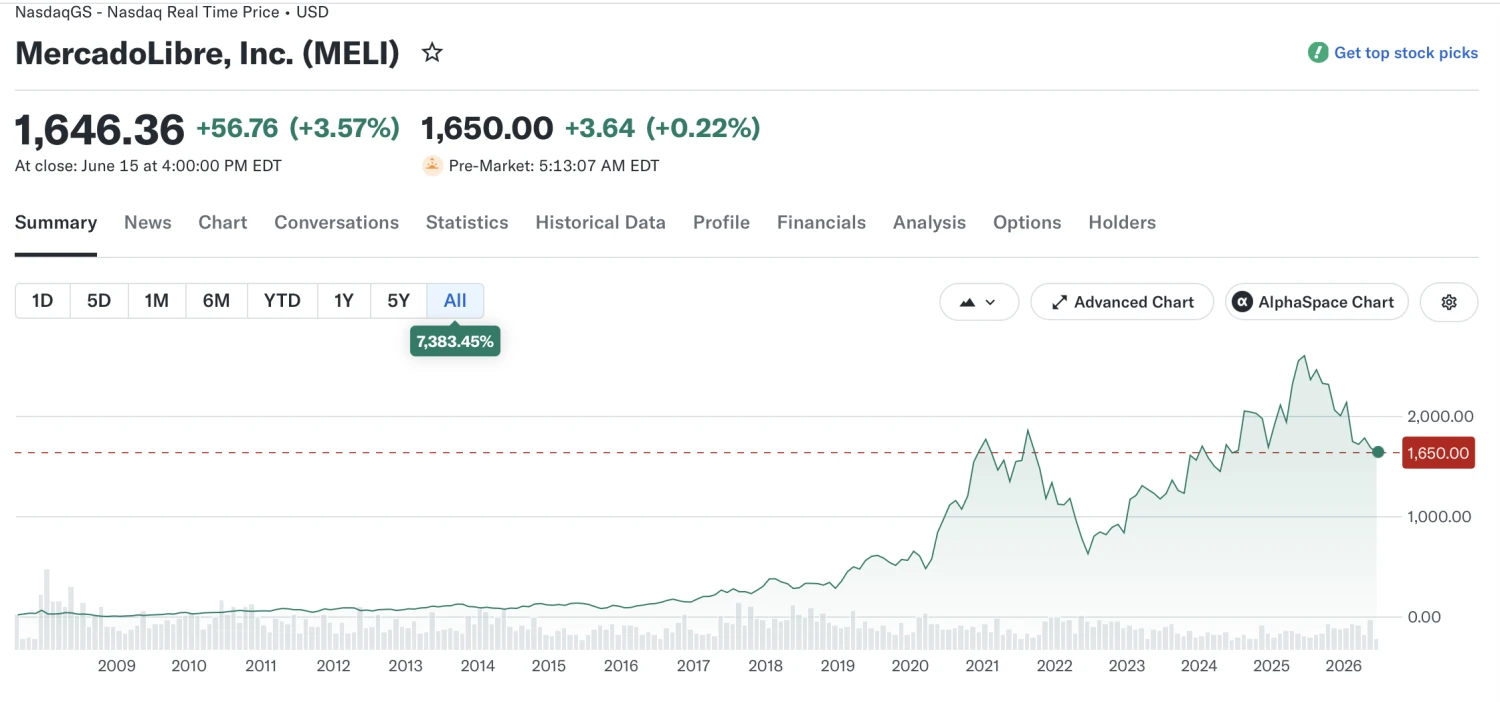Click the MercadoLibre, Inc. (MELI) title
The width and height of the screenshot is (1500, 702).
click(207, 53)
